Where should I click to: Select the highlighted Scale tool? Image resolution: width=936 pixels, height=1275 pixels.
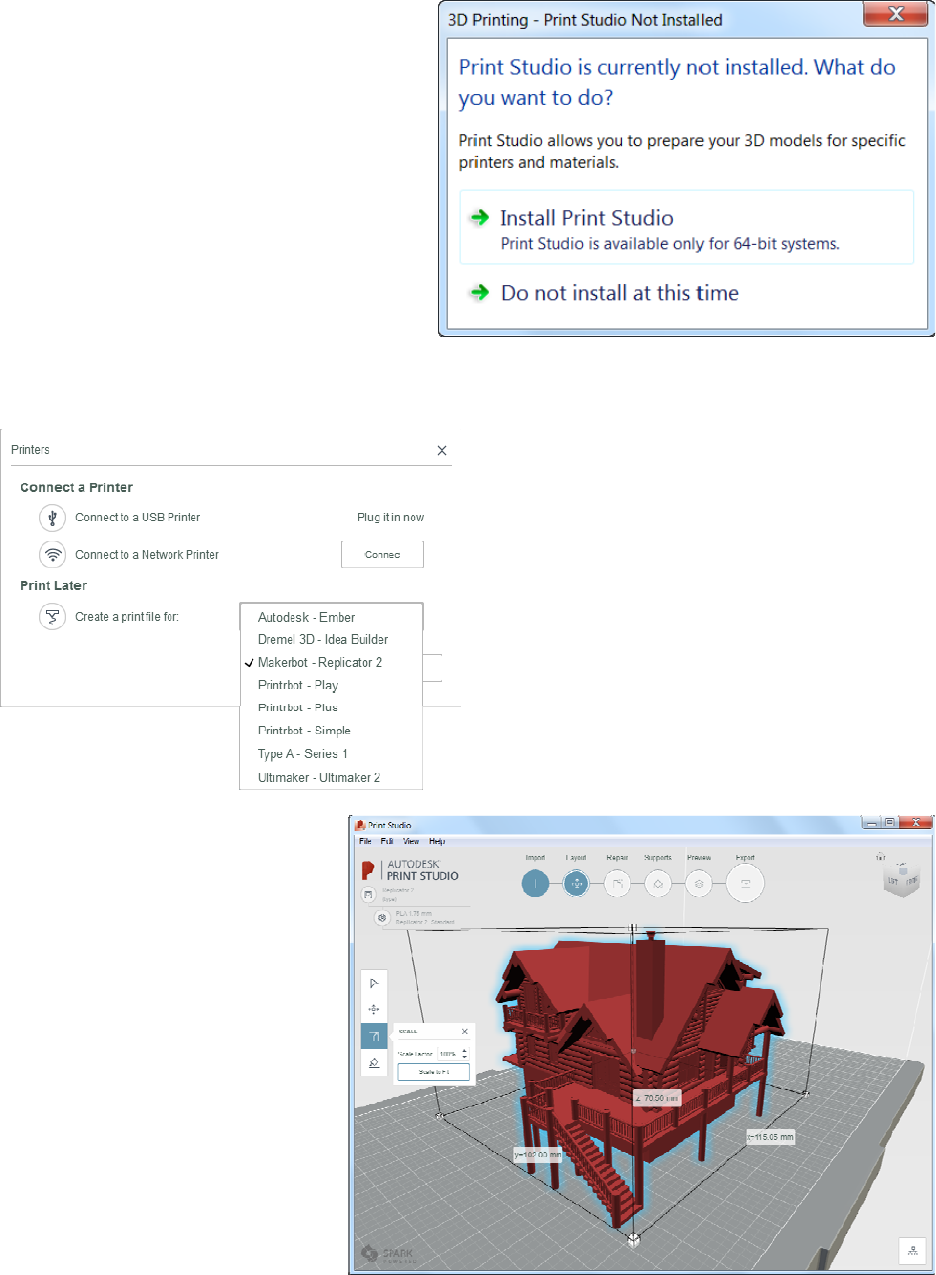[374, 1036]
